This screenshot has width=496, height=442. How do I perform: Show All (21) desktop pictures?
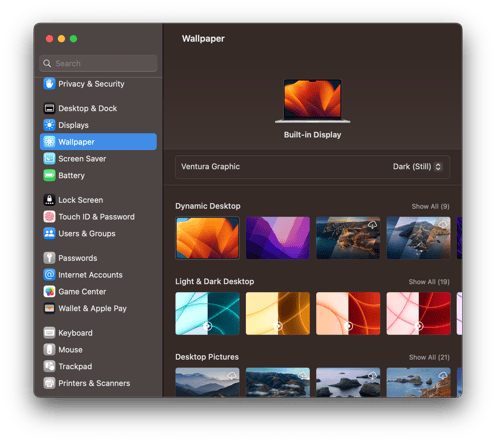pos(429,357)
